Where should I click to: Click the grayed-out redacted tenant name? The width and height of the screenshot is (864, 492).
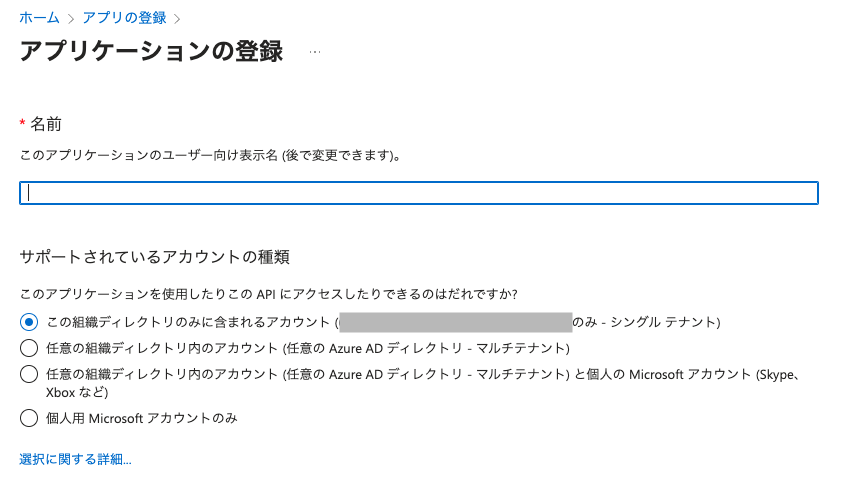455,322
